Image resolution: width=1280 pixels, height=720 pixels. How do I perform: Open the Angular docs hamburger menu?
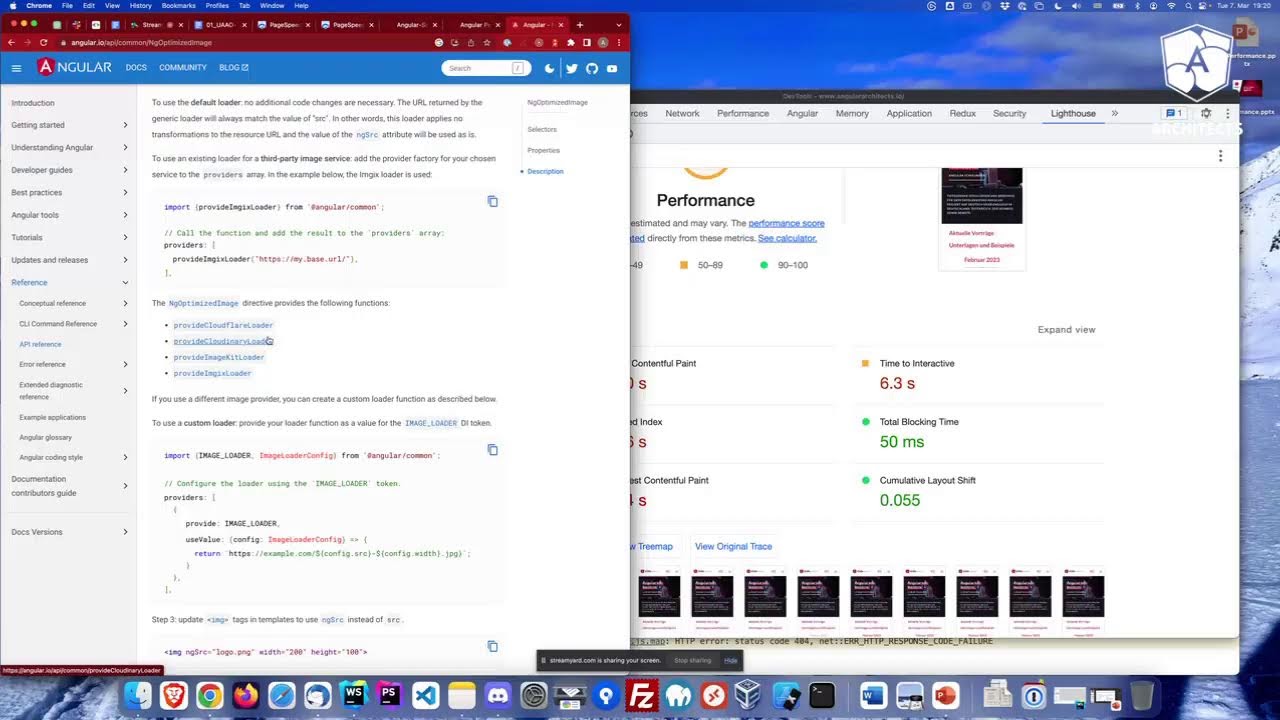[x=16, y=68]
